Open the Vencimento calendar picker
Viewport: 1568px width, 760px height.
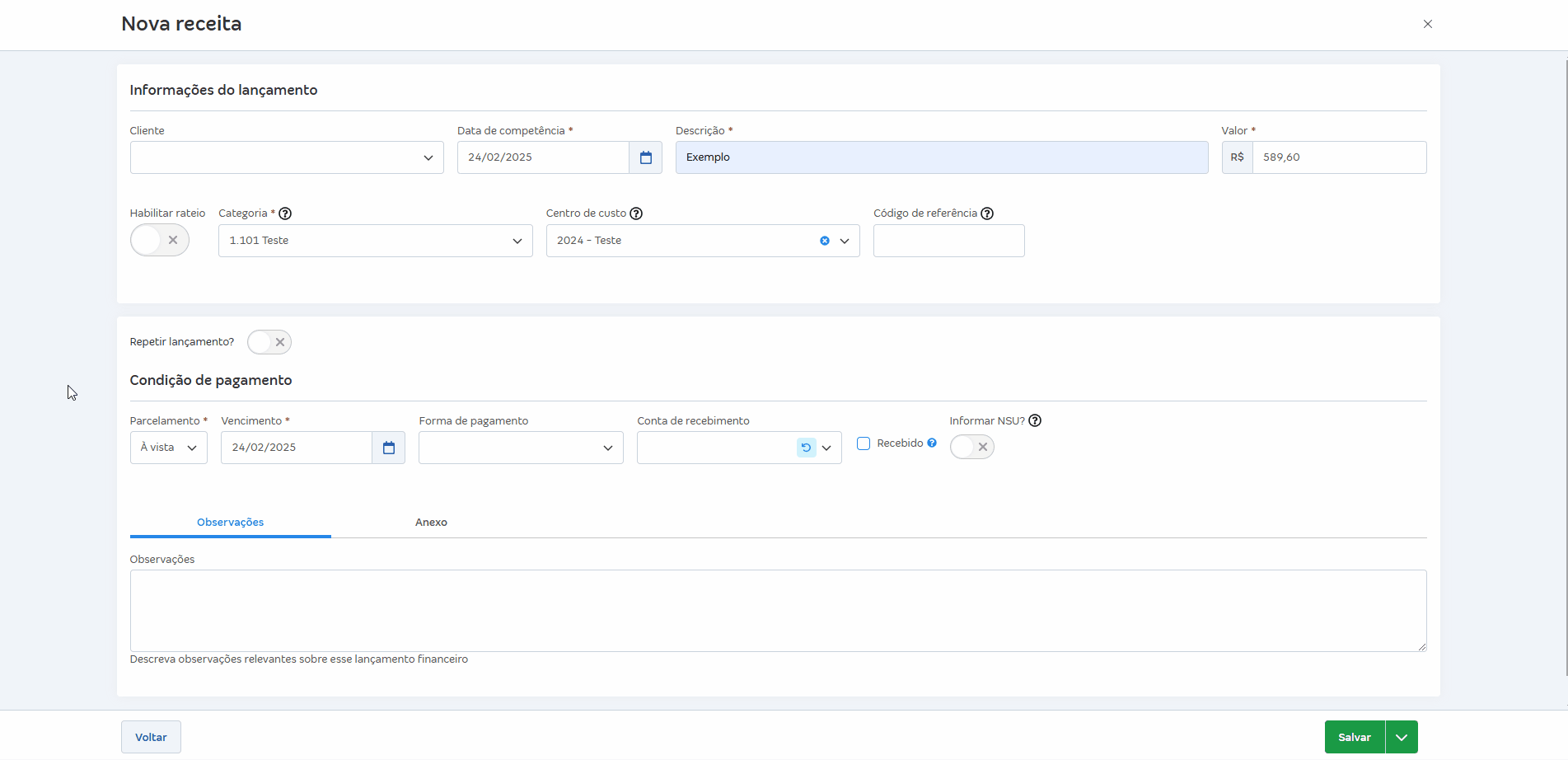coord(388,448)
